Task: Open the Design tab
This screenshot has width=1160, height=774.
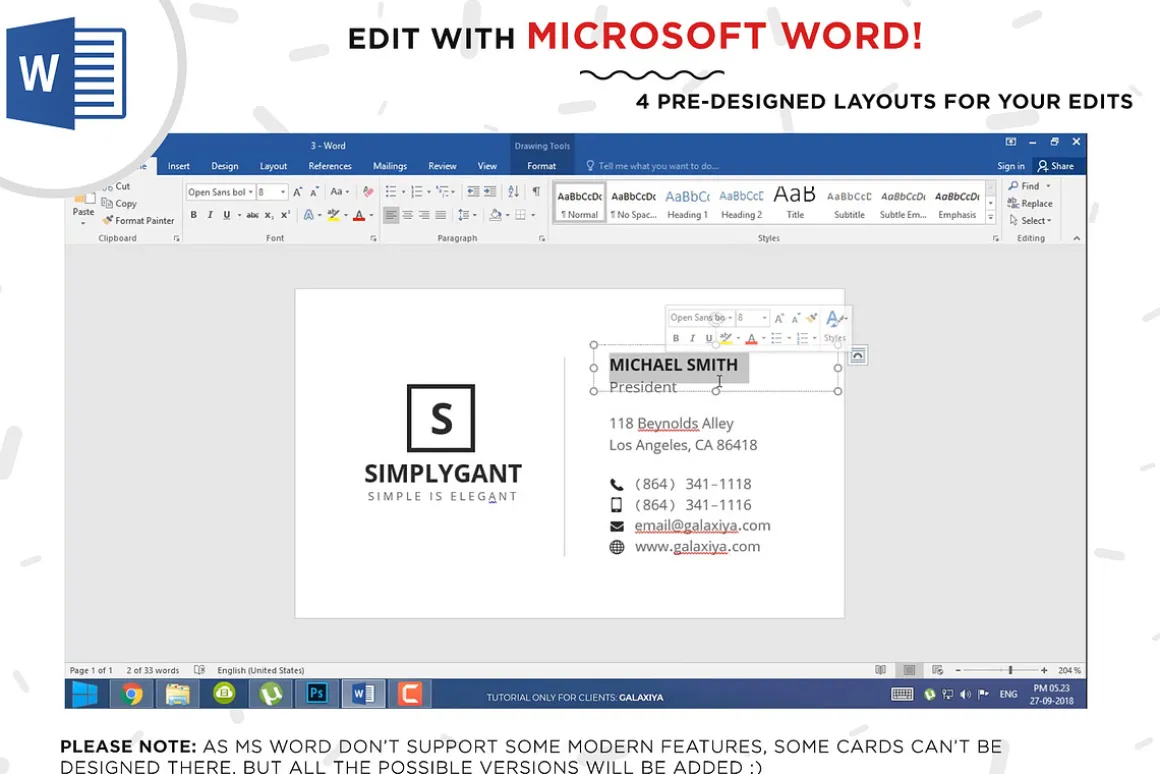Action: tap(225, 166)
